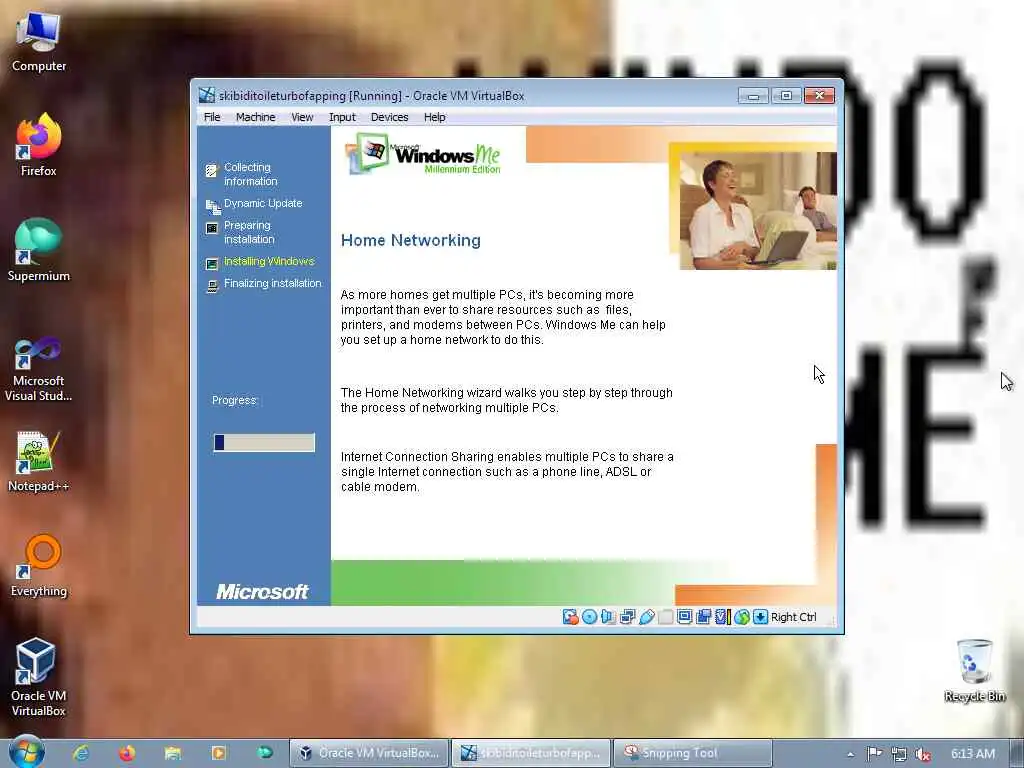Open the File menu in VirtualBox
1024x768 pixels.
click(212, 117)
